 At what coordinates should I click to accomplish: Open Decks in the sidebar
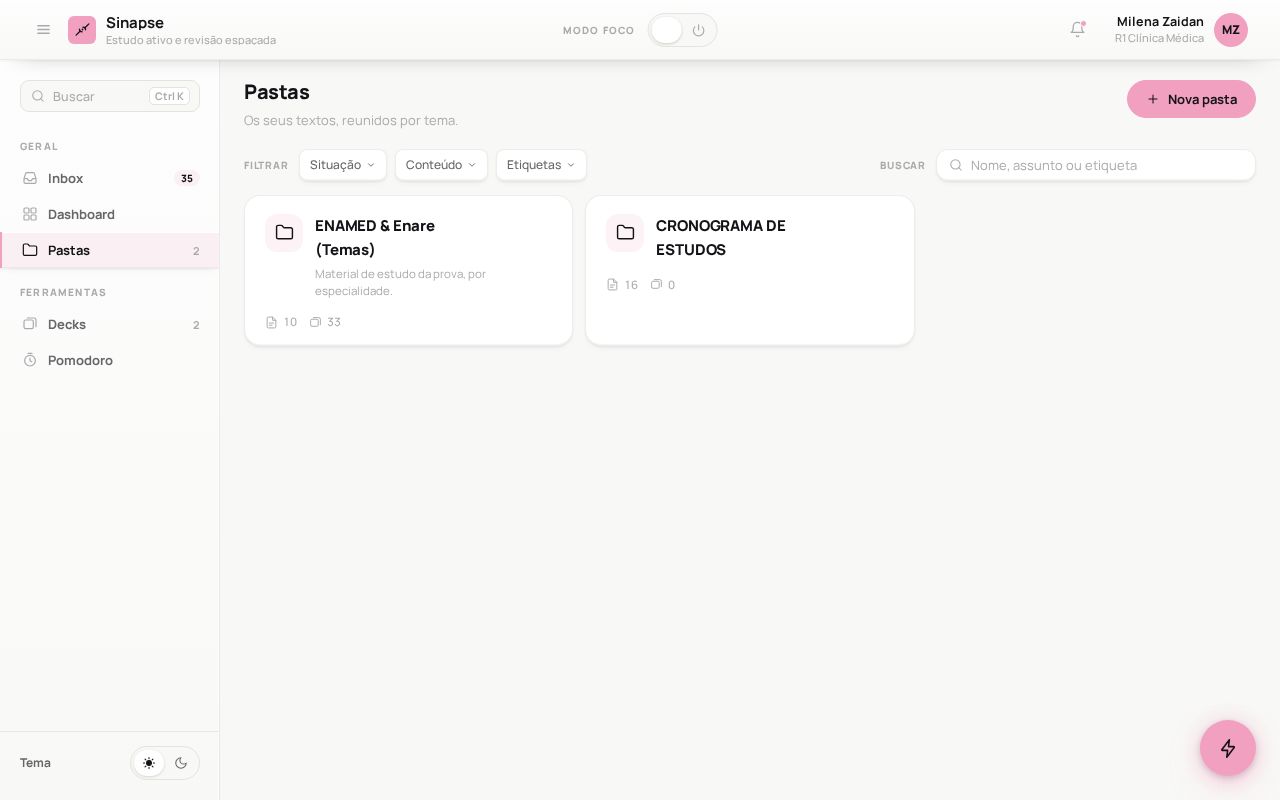coord(110,324)
